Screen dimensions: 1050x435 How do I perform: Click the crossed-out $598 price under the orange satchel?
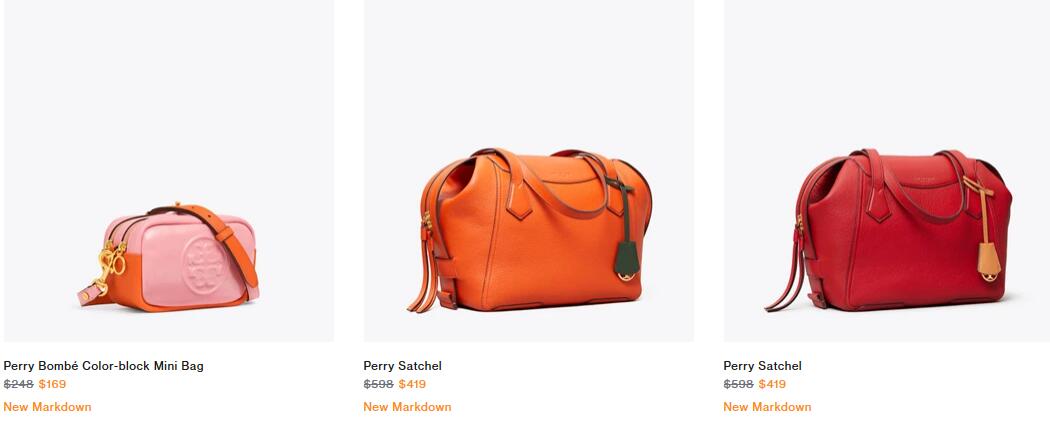point(378,384)
